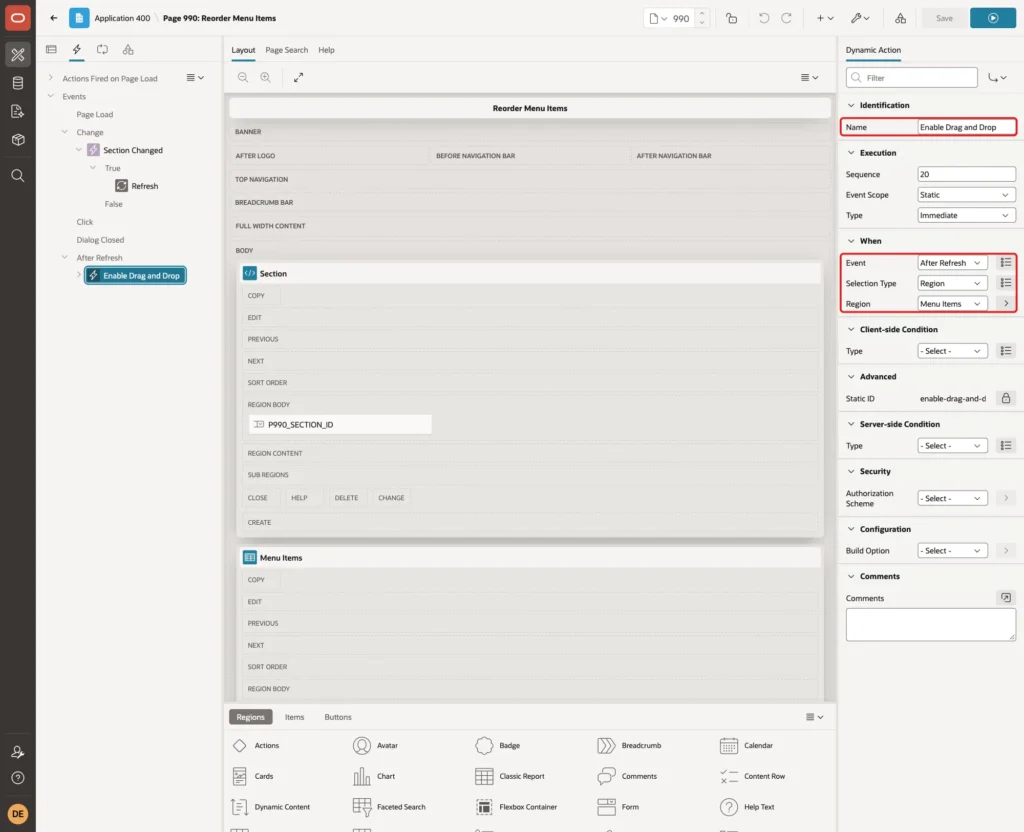Open Team Development sidebar icon
1024x832 pixels.
tap(18, 112)
